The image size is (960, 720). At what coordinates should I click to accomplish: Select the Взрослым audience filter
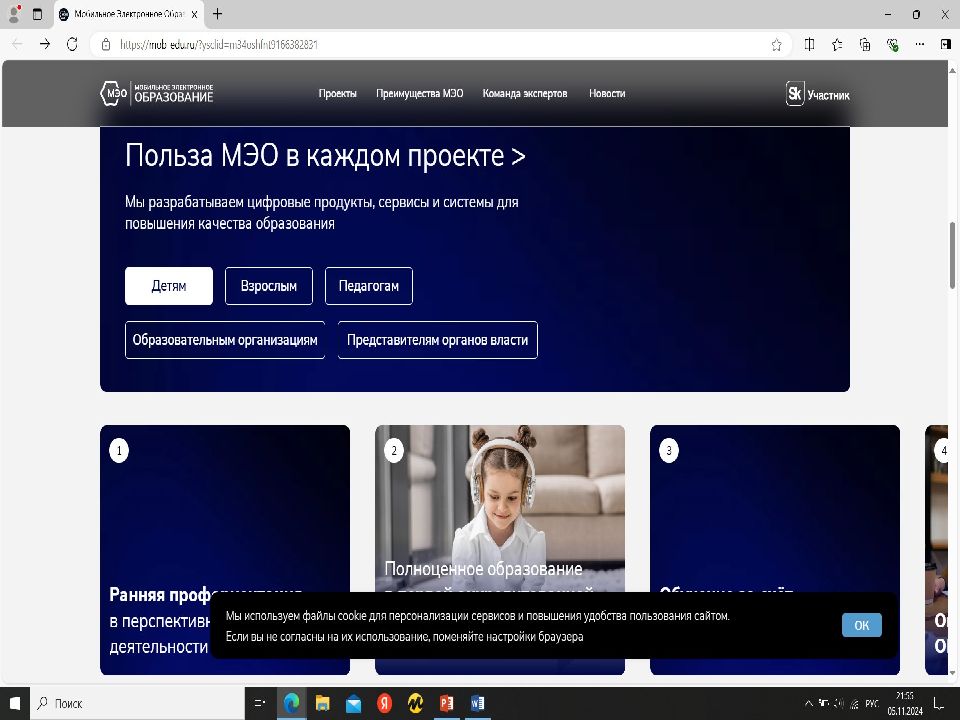268,286
